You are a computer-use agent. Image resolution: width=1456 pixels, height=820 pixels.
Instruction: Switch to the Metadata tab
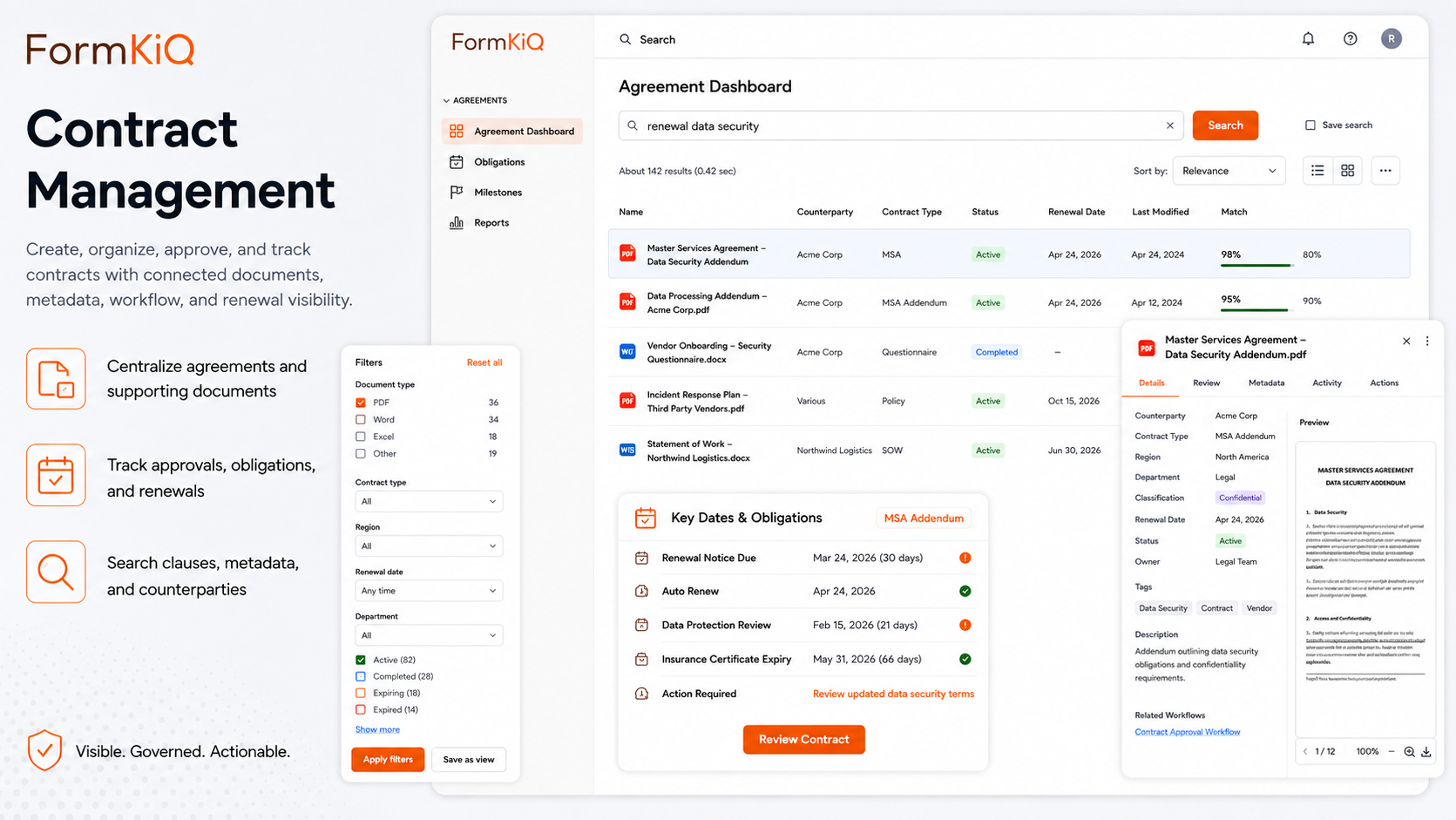pyautogui.click(x=1266, y=383)
